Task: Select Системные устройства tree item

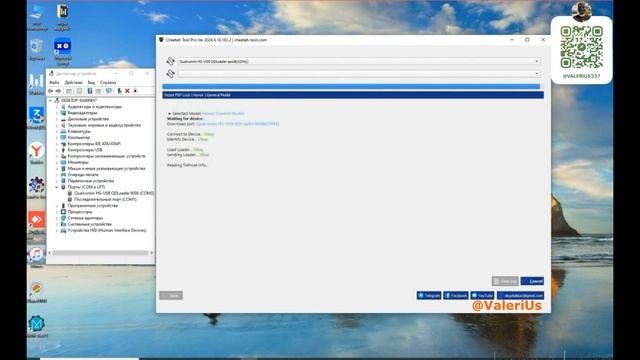Action: (x=89, y=224)
